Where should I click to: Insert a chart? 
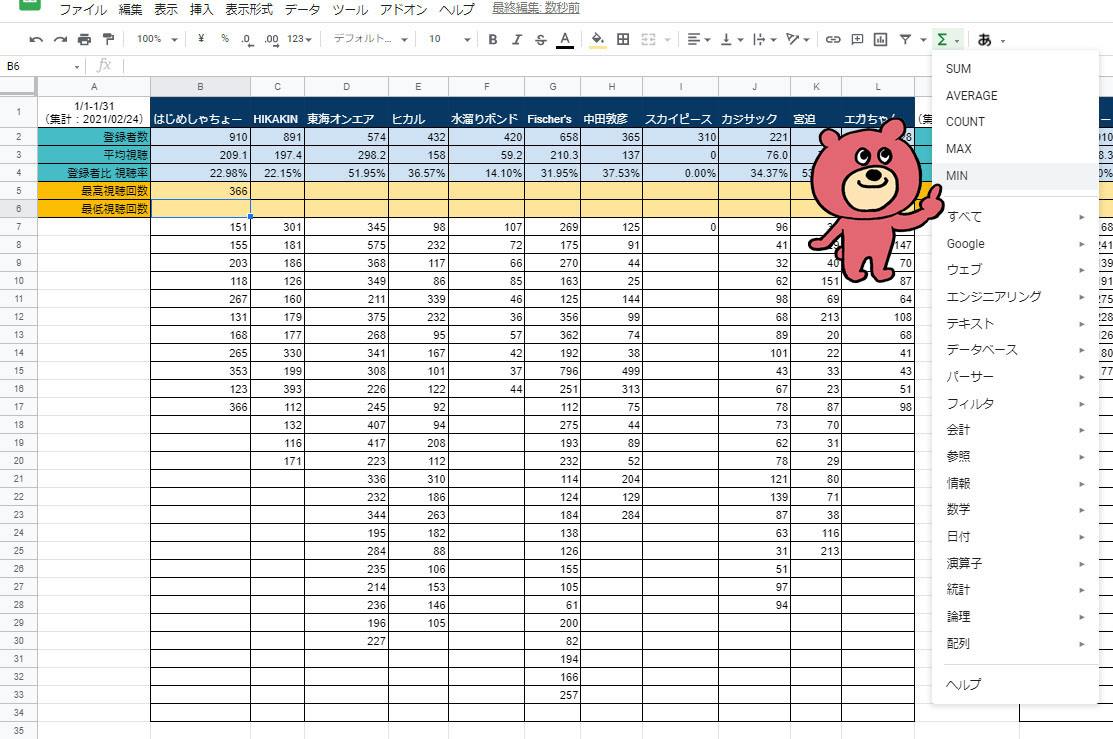point(881,40)
